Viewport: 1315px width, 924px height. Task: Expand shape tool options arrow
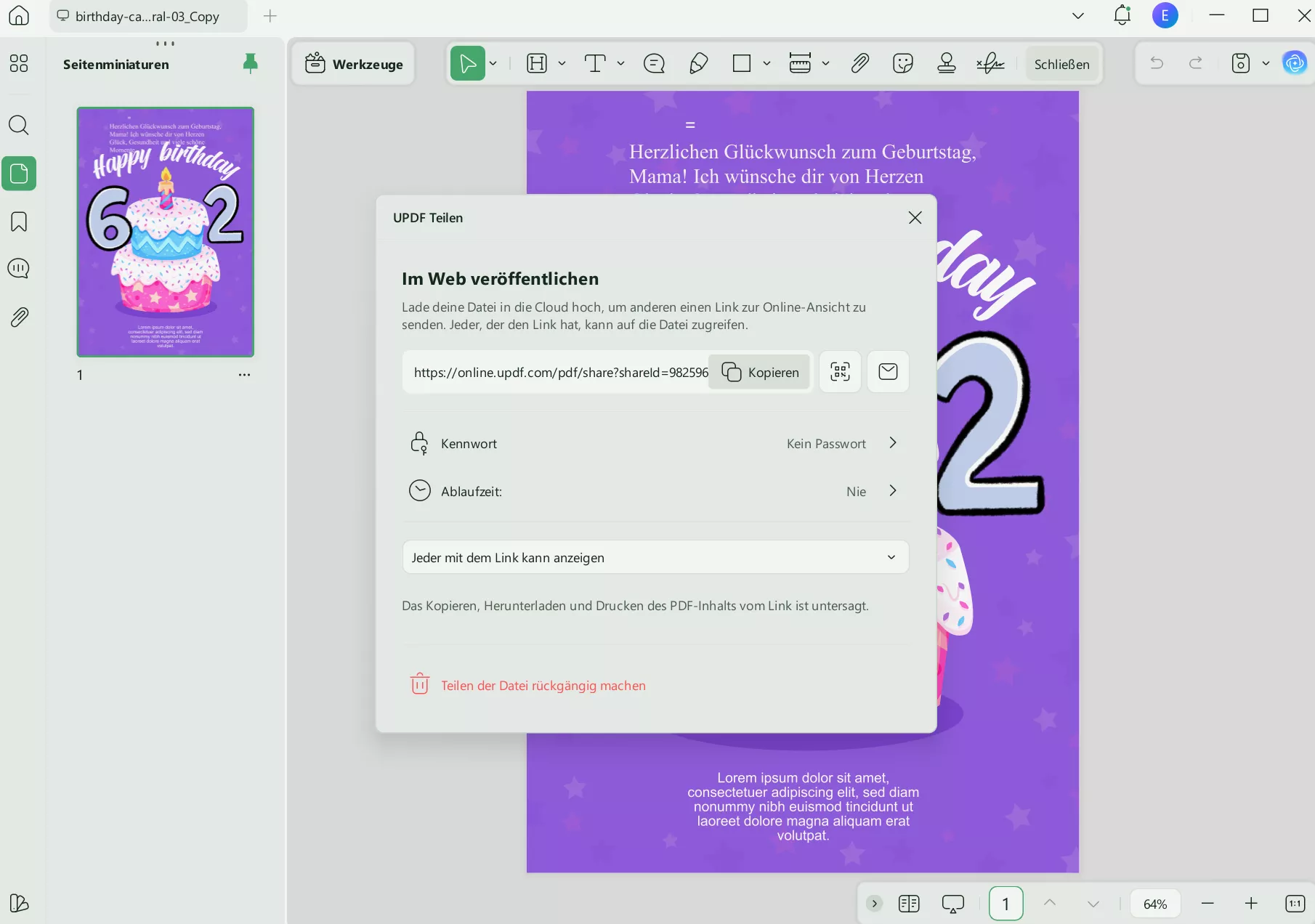pyautogui.click(x=767, y=64)
